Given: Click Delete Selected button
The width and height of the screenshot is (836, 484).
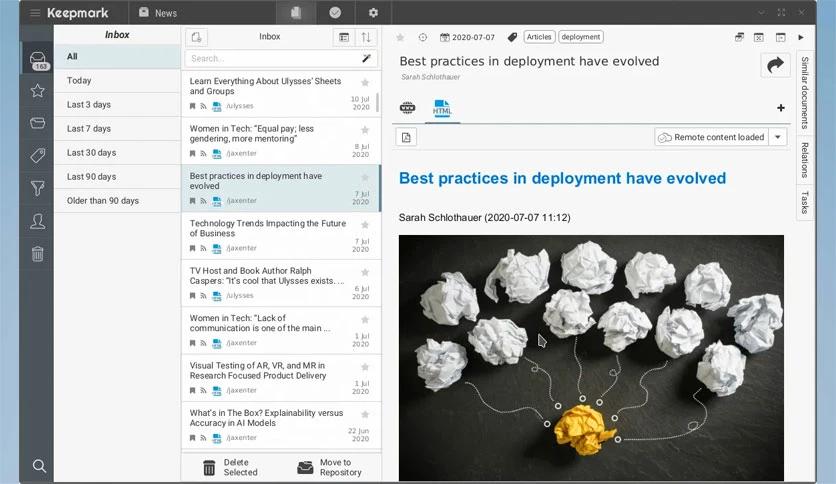Looking at the screenshot, I should 231,467.
